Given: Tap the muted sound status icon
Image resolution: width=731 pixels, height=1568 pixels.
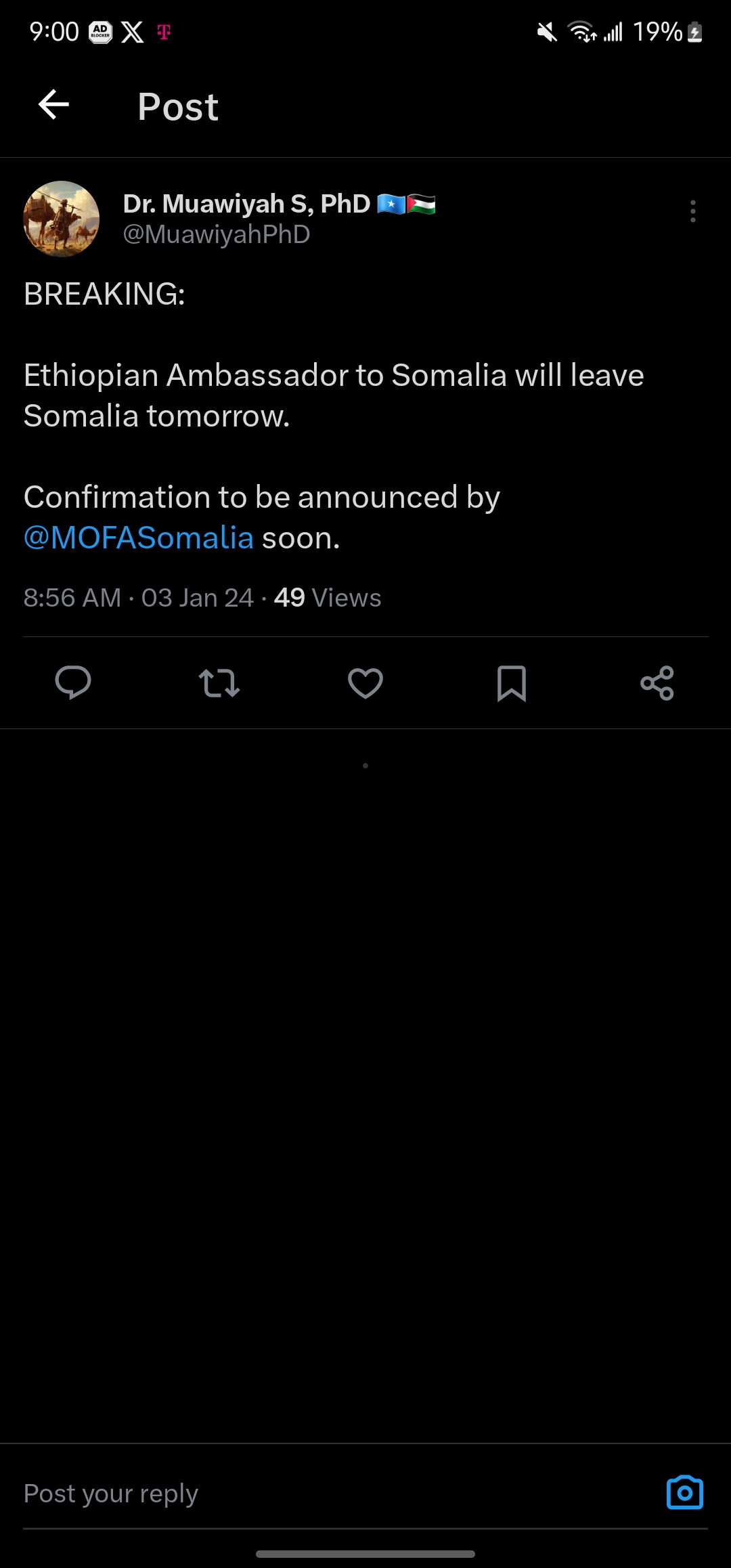Looking at the screenshot, I should pos(547,32).
